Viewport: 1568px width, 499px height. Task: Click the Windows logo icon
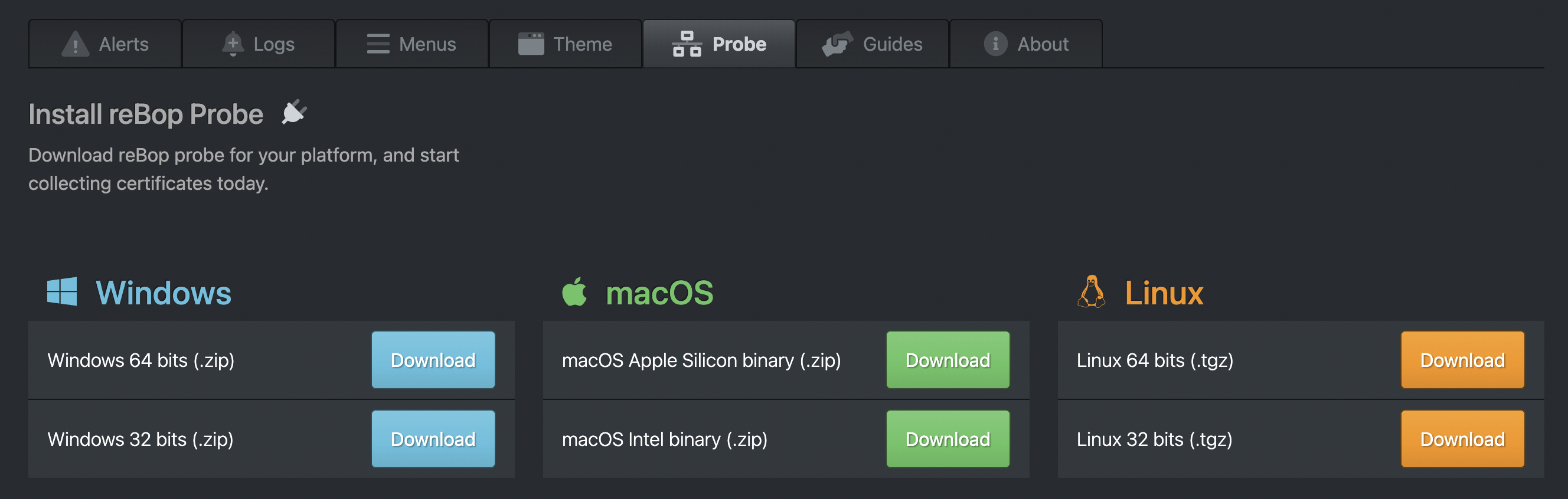(62, 293)
